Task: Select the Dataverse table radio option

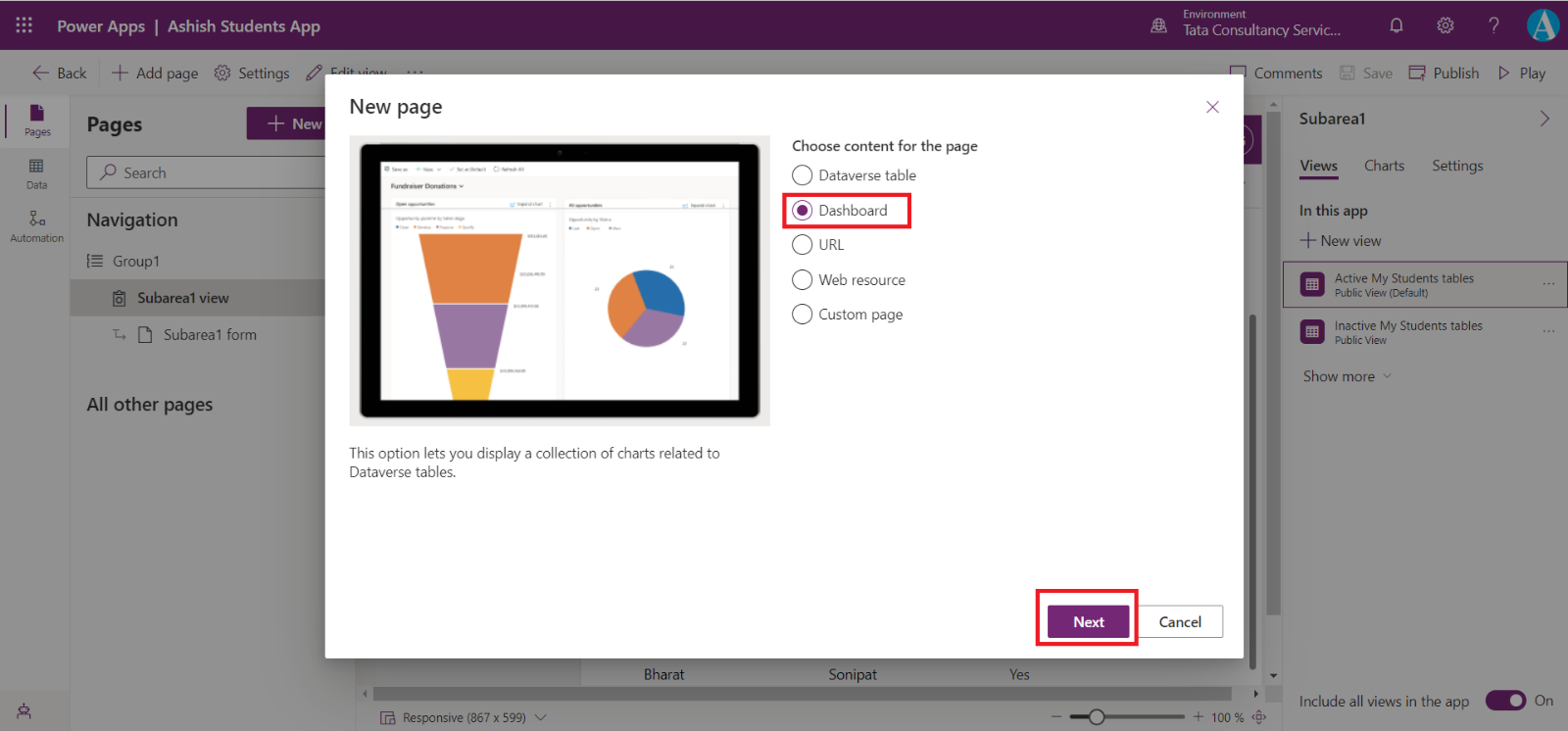Action: coord(802,175)
